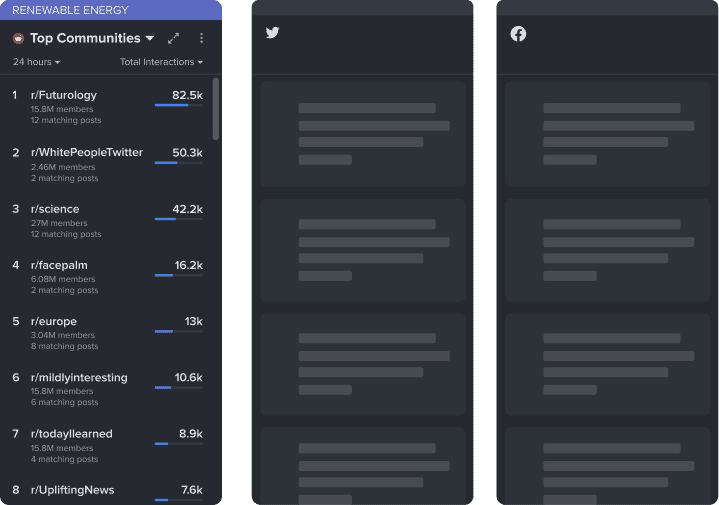
Task: Click the 16.2k value for r/facepalm
Action: 188,265
